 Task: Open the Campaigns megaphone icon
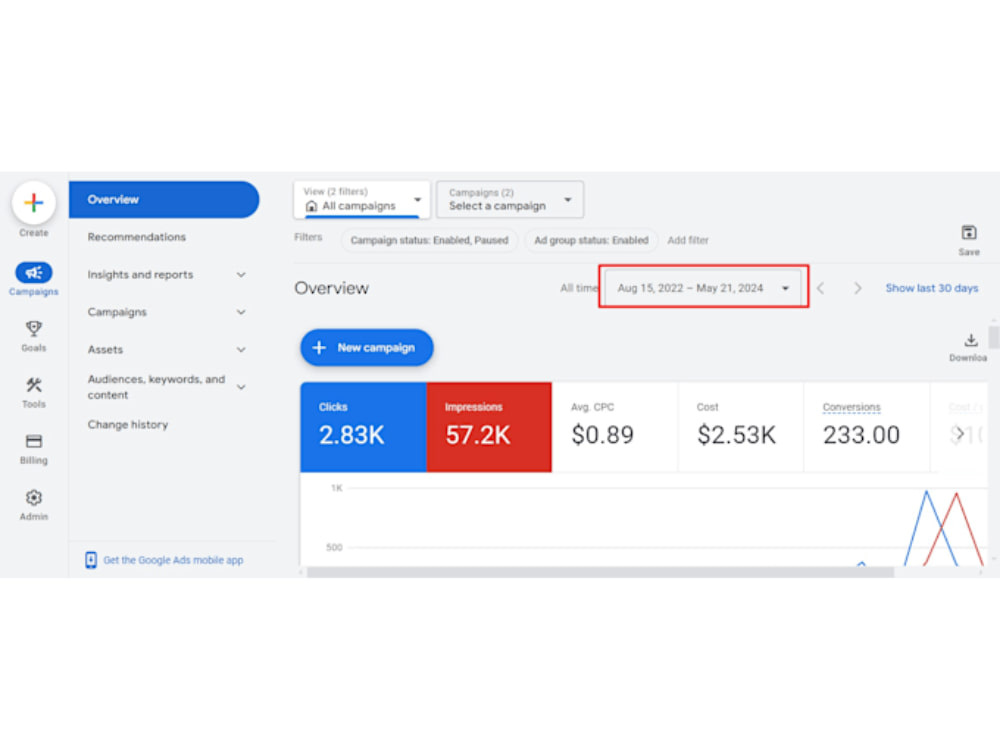pyautogui.click(x=34, y=273)
